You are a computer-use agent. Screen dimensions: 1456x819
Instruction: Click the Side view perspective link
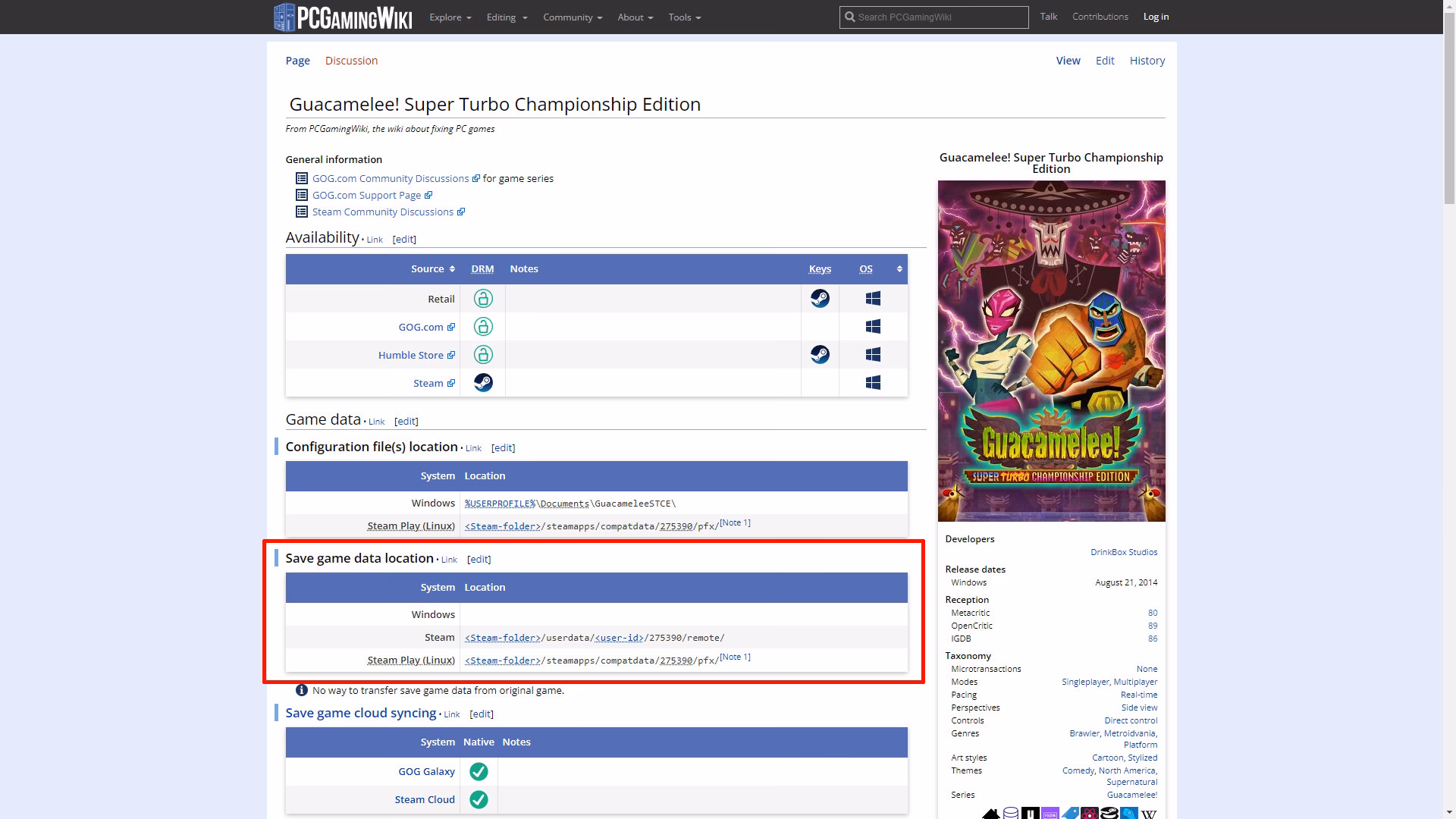(1139, 708)
